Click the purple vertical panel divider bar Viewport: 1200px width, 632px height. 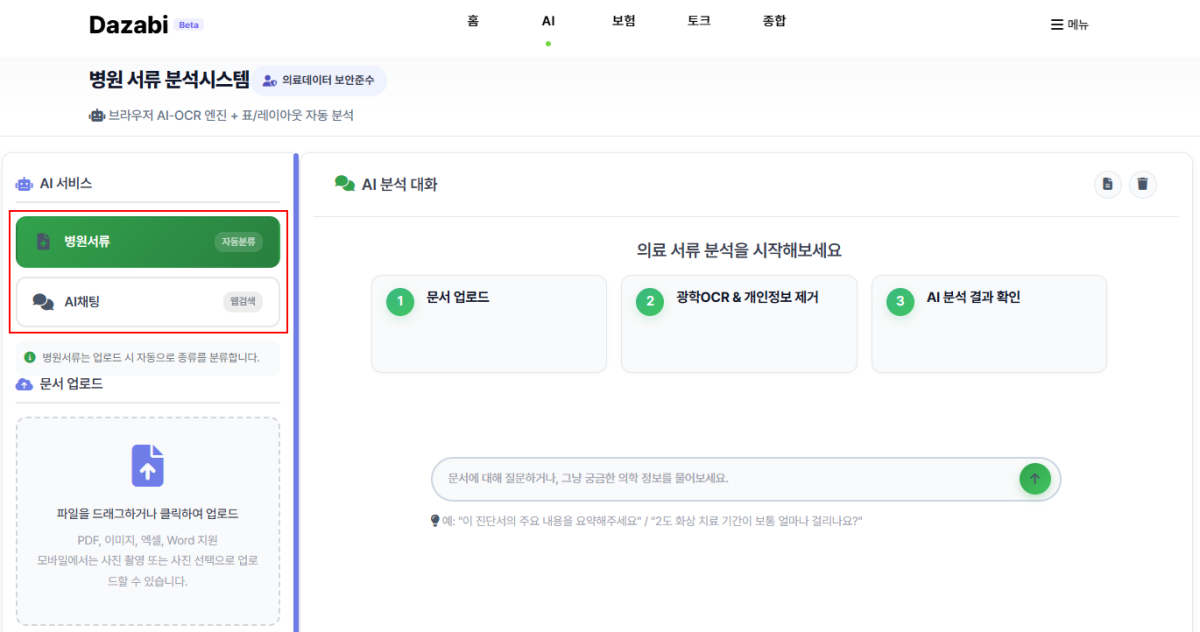tap(296, 392)
